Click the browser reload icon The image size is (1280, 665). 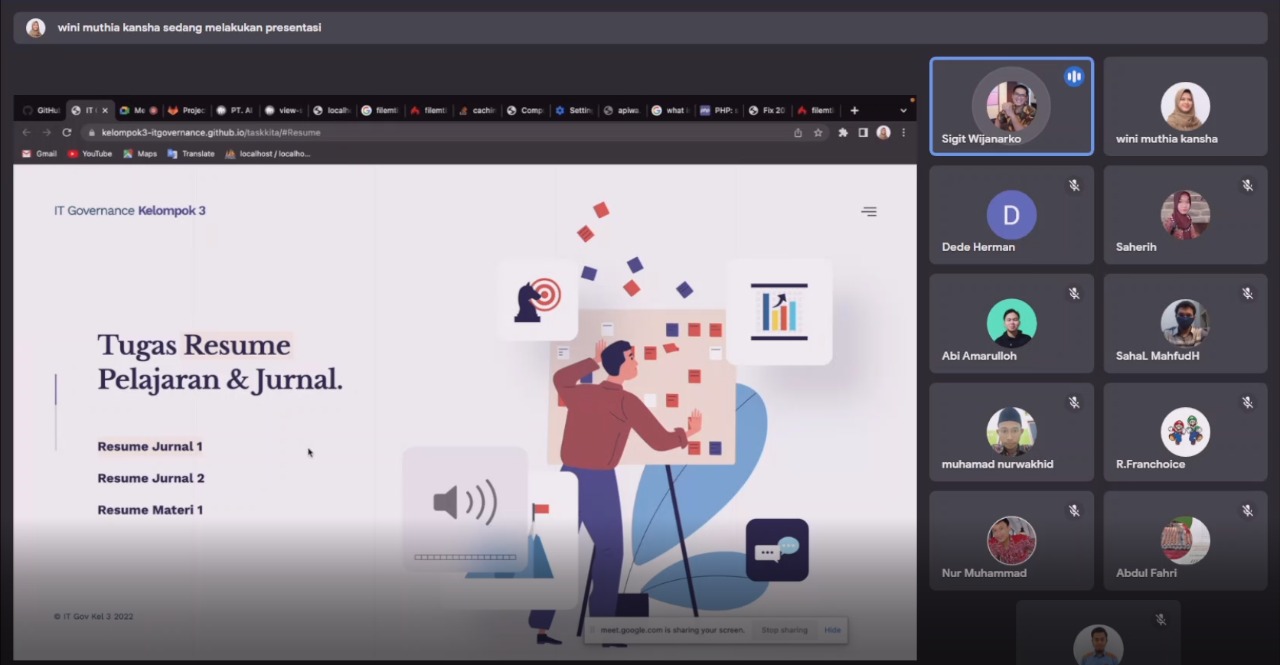tap(67, 132)
